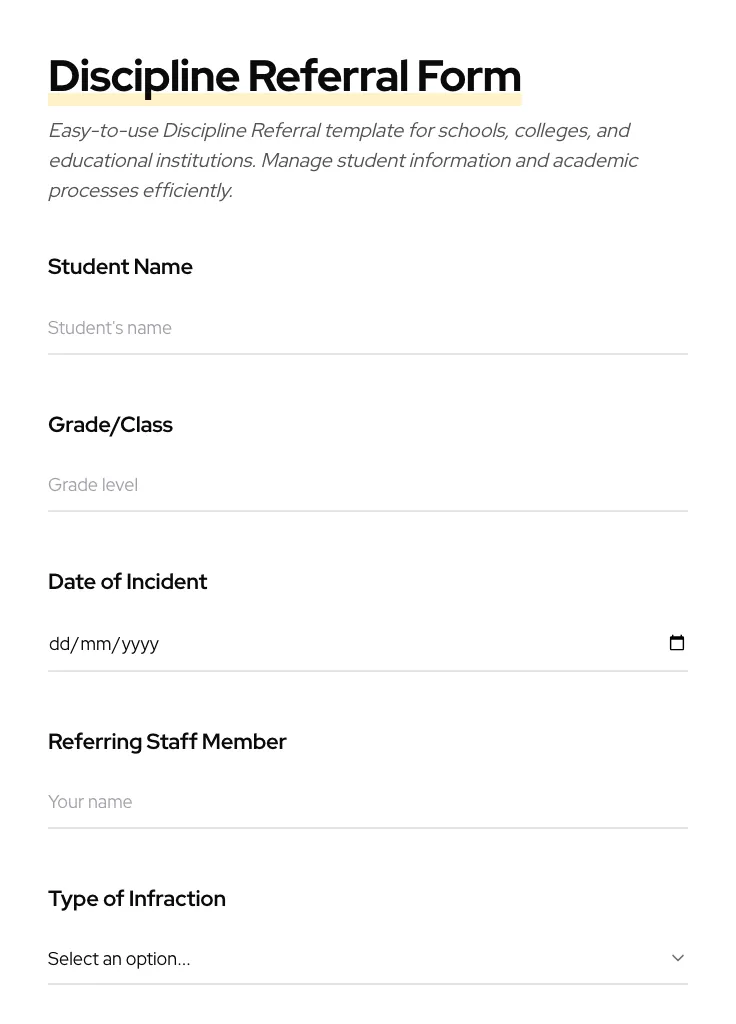Click the Student Name field label
Viewport: 736px width, 1024px height.
click(x=120, y=267)
